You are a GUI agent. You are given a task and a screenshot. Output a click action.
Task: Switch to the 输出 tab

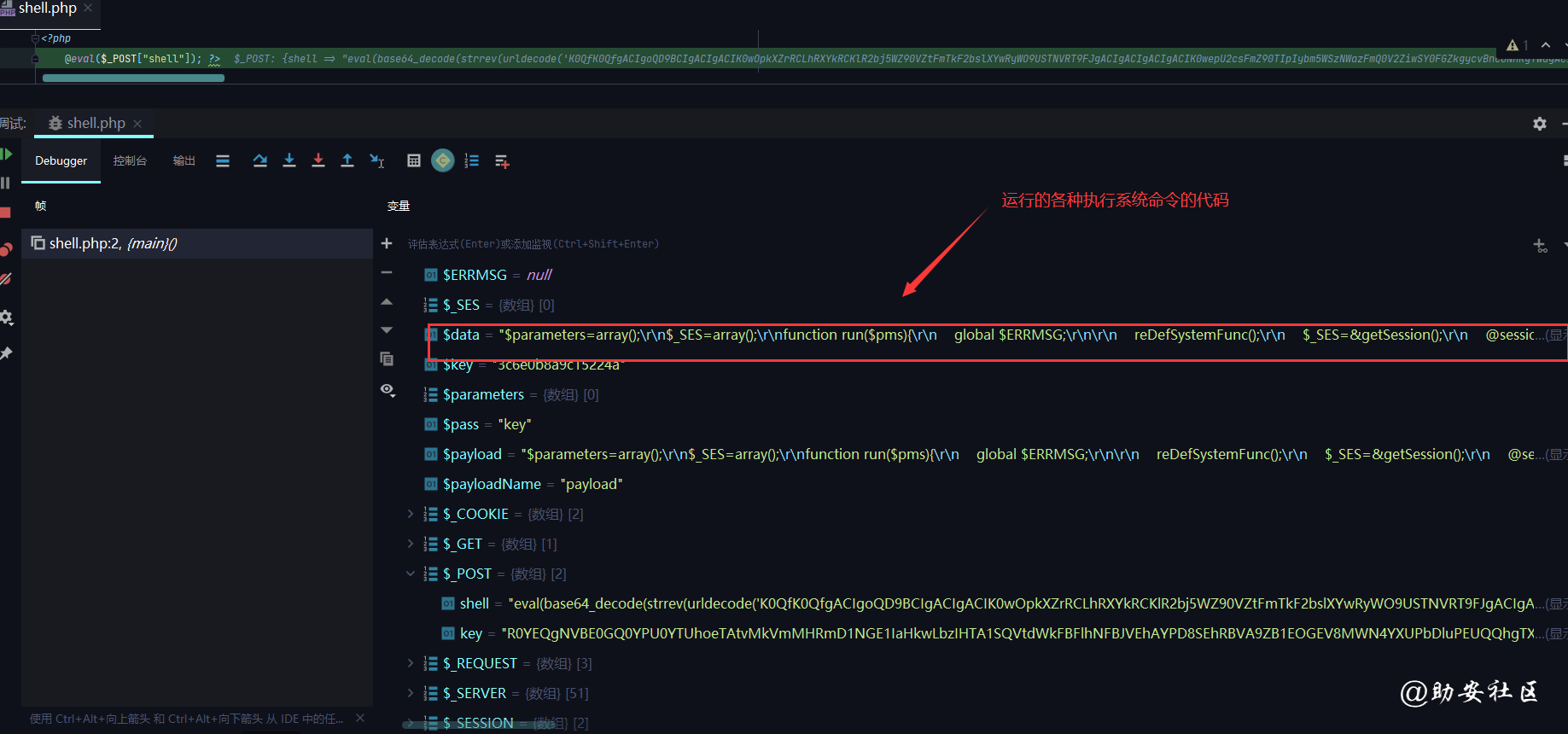184,160
